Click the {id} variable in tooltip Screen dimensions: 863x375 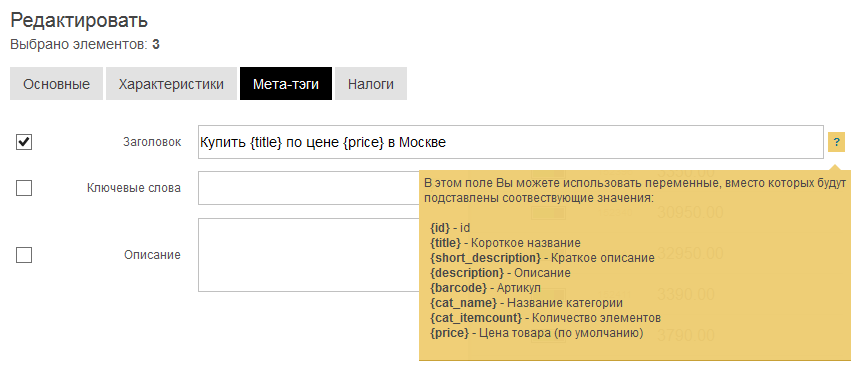tap(440, 228)
